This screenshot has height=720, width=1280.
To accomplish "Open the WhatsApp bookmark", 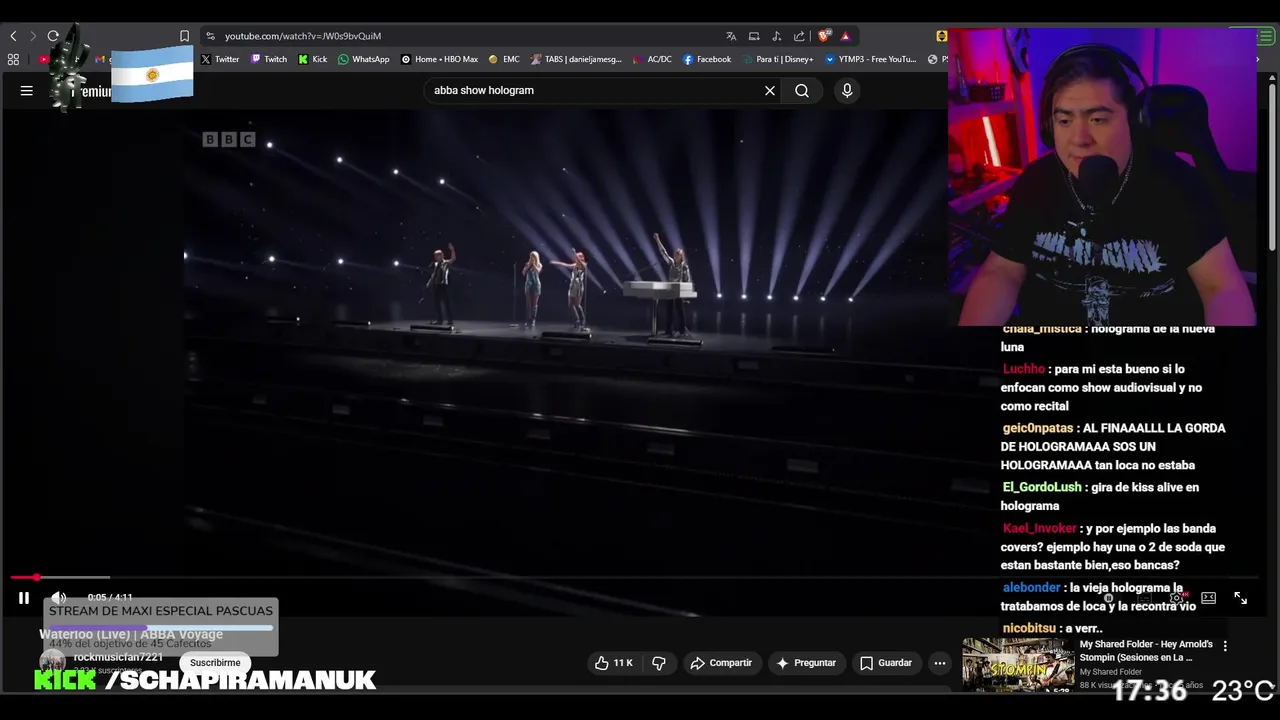I will click(x=364, y=59).
